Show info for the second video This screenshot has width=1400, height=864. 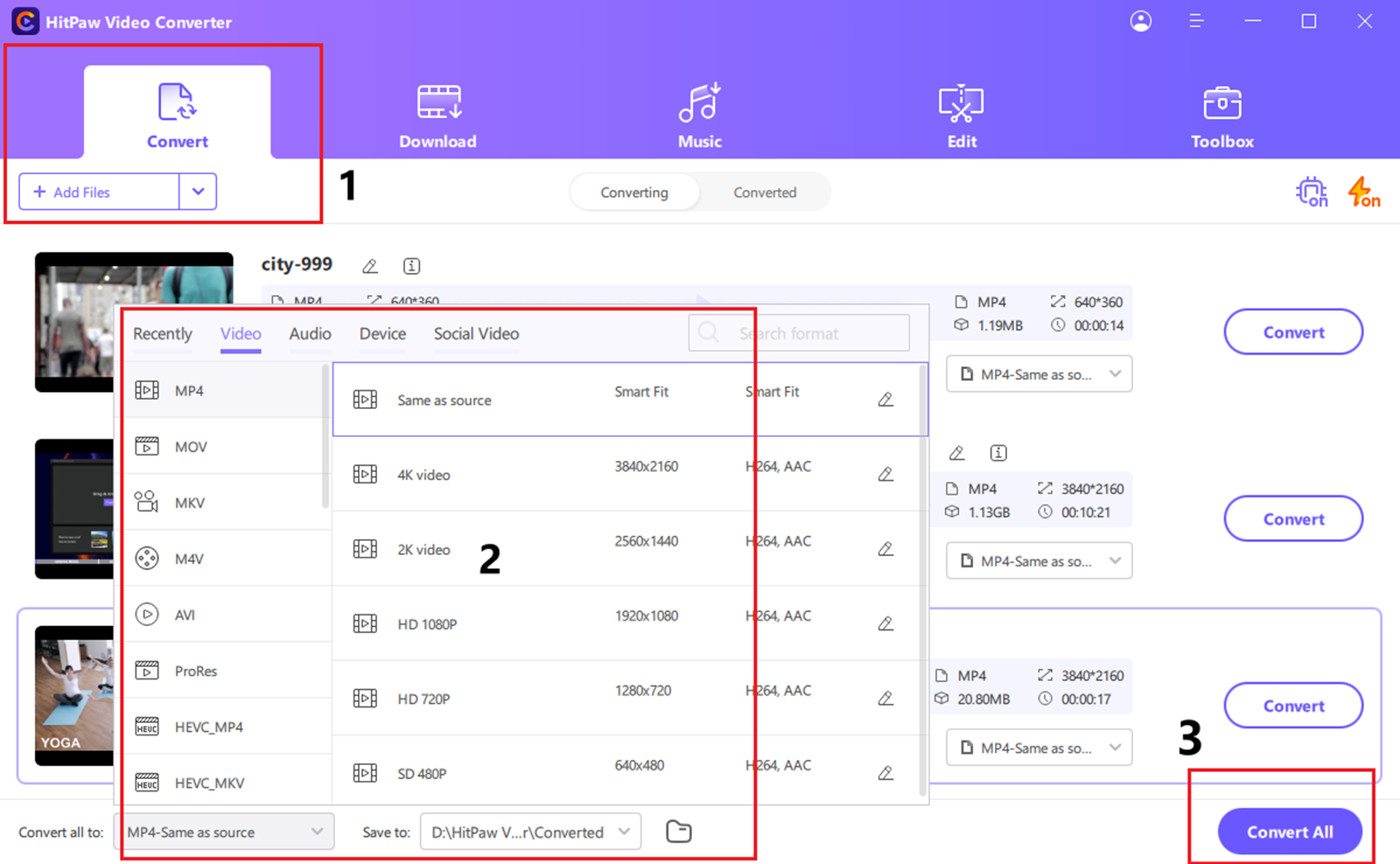pyautogui.click(x=998, y=453)
